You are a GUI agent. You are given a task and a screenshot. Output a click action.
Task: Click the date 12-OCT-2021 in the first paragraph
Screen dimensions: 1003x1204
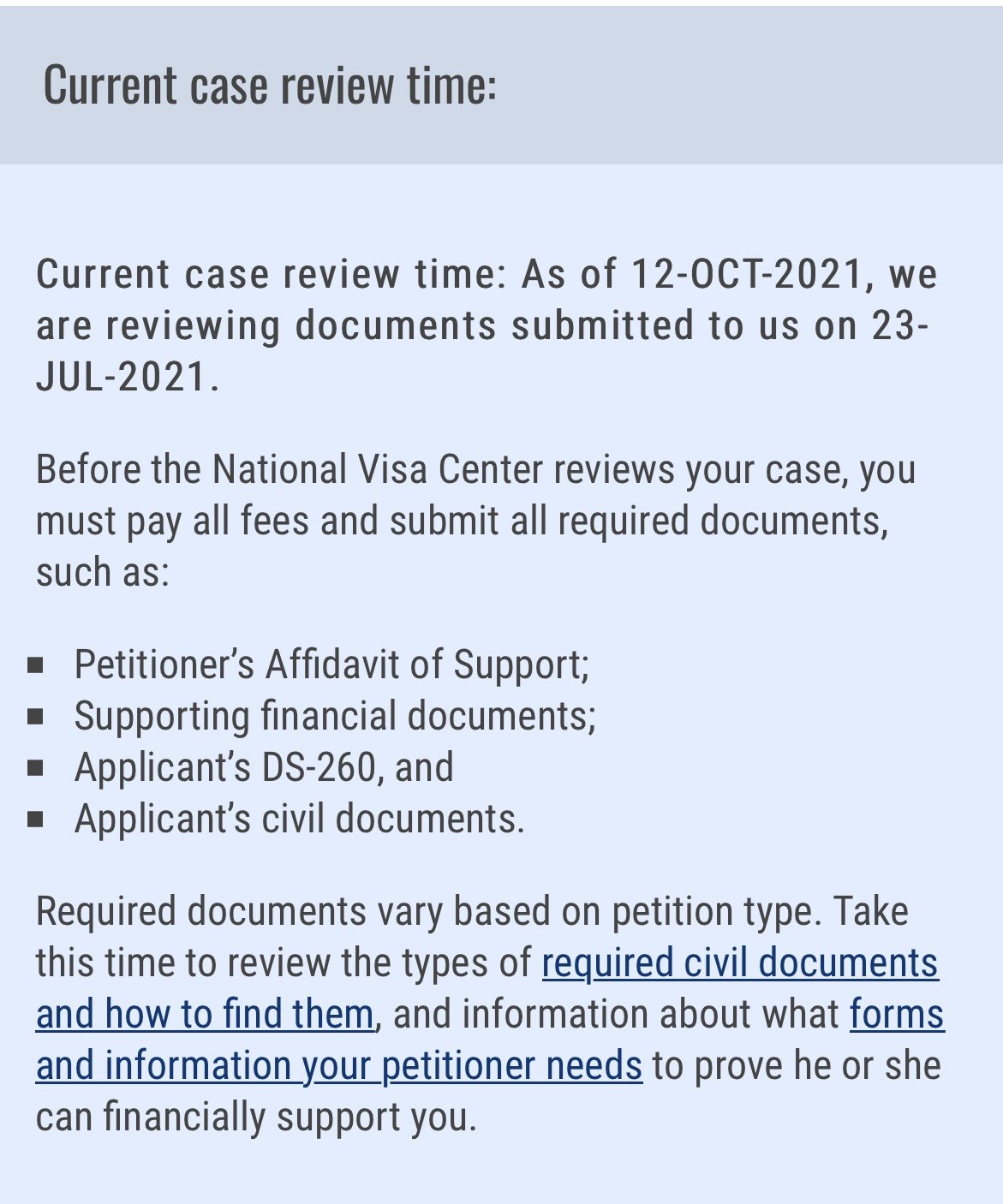point(747,274)
